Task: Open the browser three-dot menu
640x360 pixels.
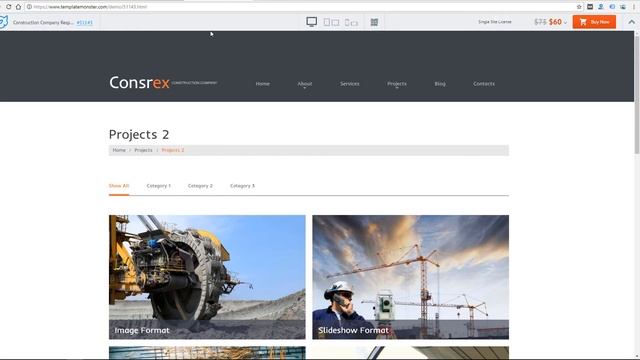Action: coord(634,7)
